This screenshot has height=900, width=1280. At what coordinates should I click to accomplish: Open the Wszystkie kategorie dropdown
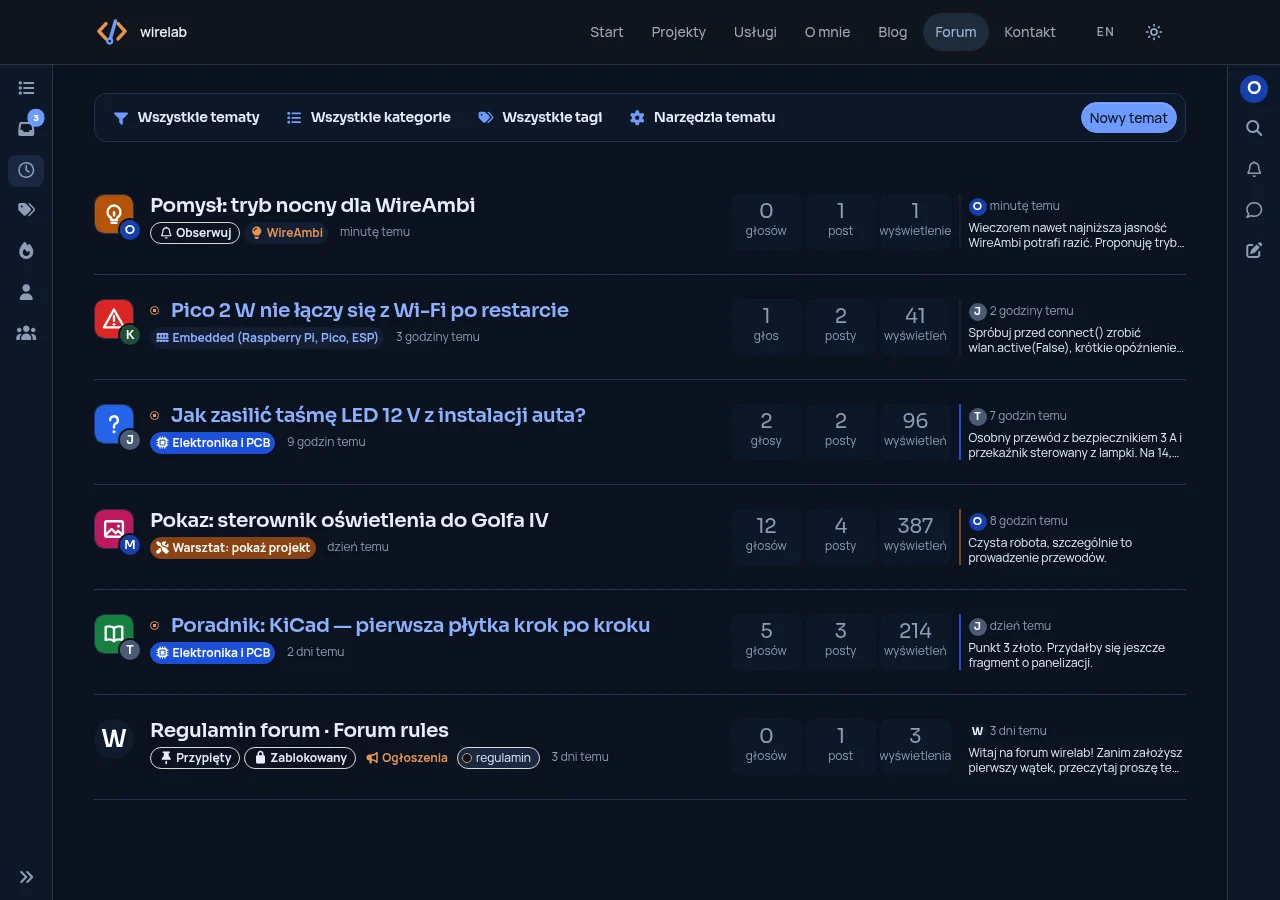click(368, 117)
